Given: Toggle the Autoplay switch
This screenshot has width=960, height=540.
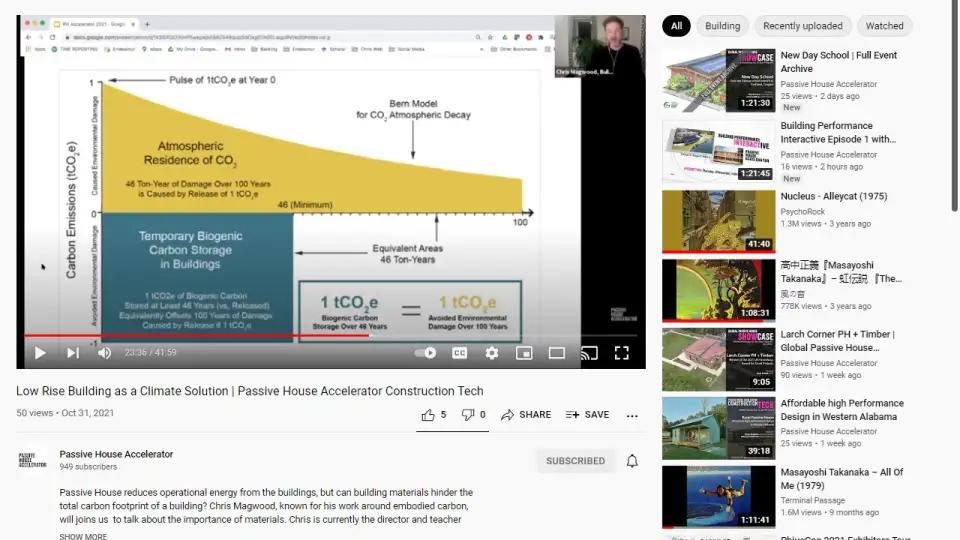Looking at the screenshot, I should (426, 353).
